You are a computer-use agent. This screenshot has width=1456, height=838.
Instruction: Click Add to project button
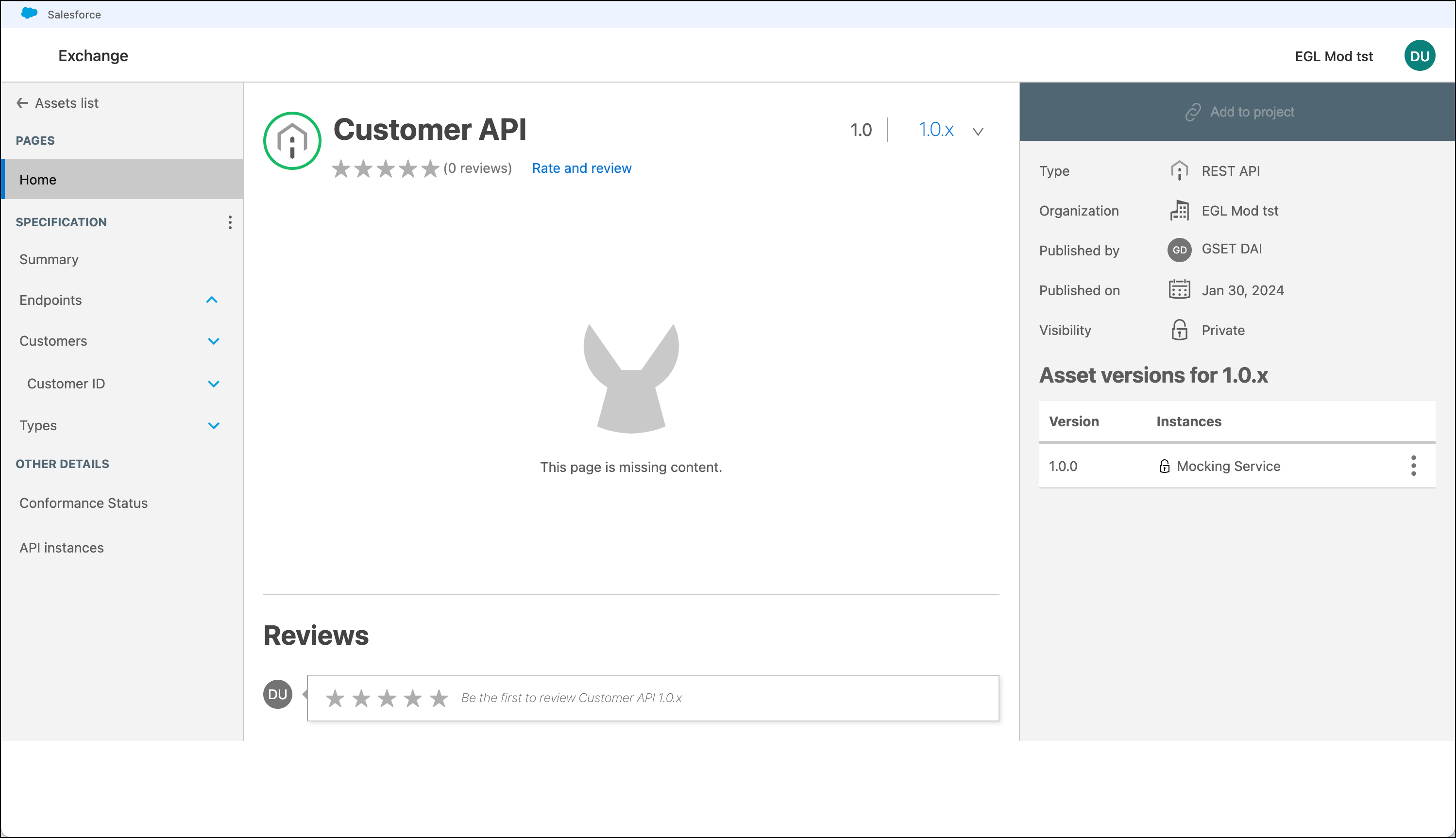coord(1237,112)
